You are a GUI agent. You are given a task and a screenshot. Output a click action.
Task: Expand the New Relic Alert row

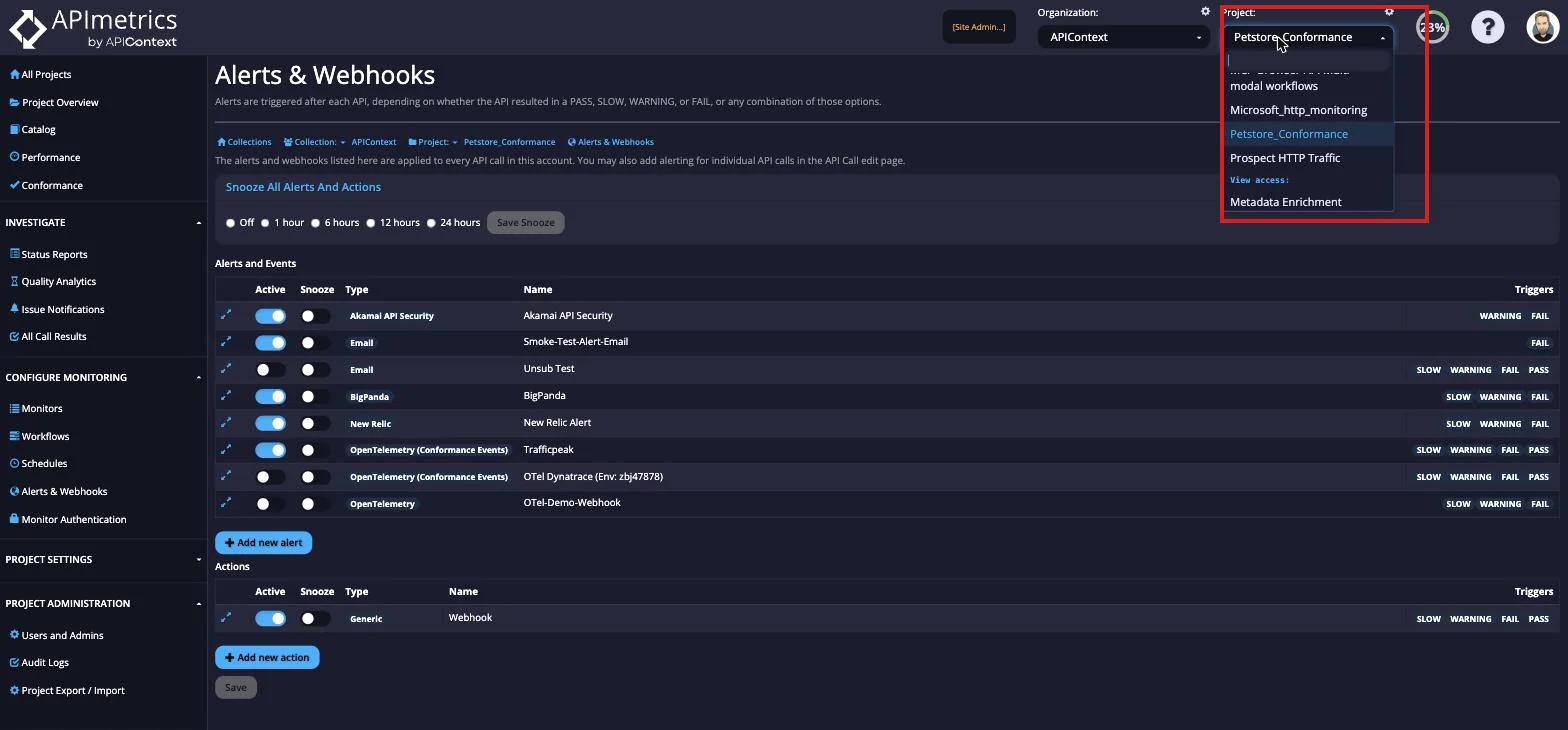click(x=226, y=423)
